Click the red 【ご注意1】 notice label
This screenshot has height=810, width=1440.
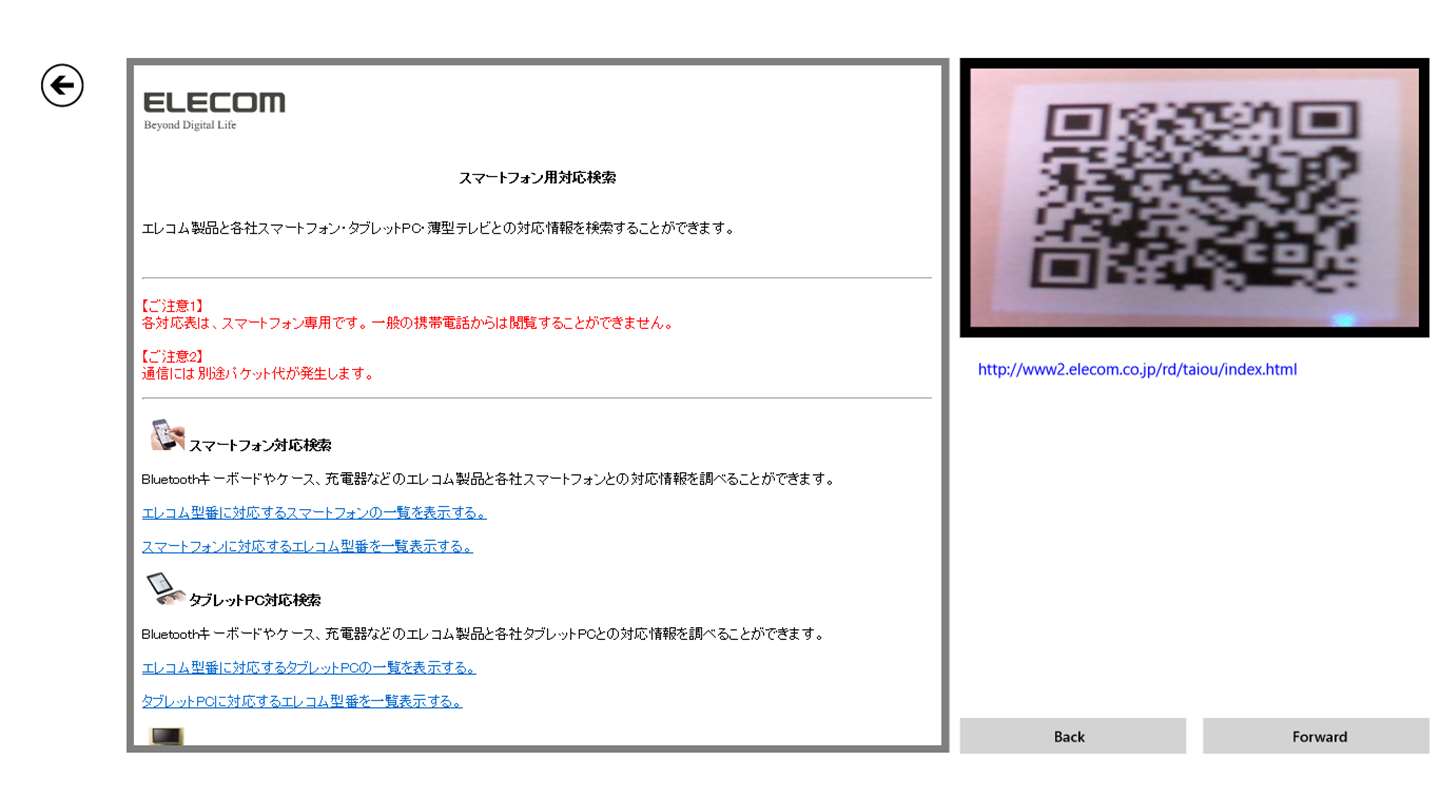coord(173,305)
